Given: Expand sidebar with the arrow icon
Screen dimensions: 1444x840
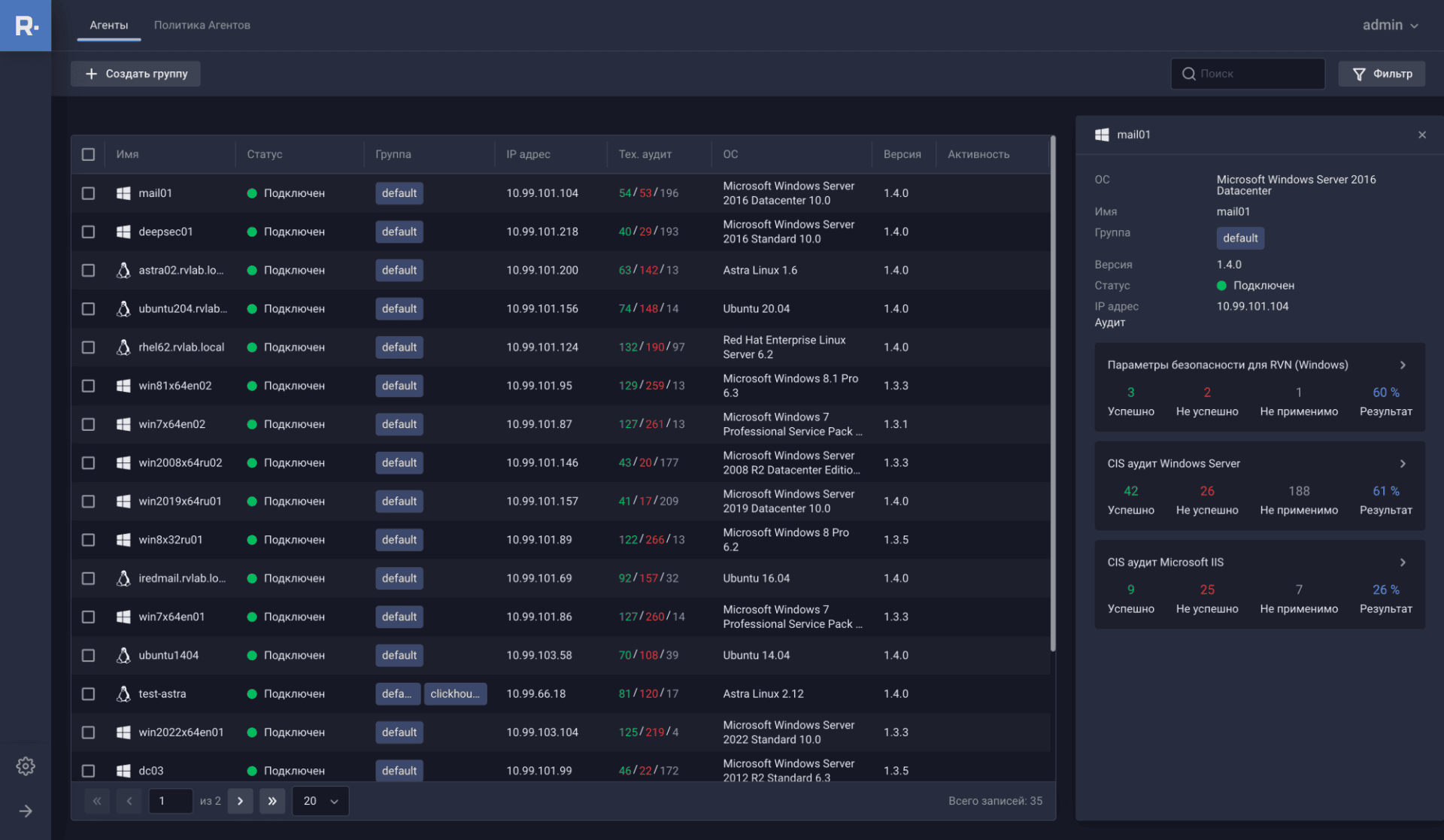Looking at the screenshot, I should (26, 811).
